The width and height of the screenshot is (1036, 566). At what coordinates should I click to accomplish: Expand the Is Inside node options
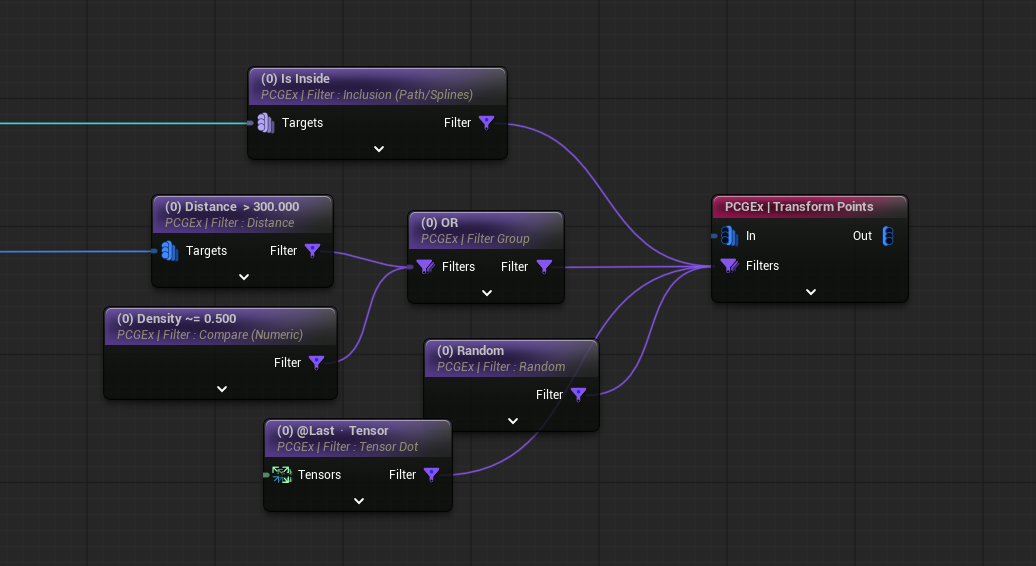379,149
